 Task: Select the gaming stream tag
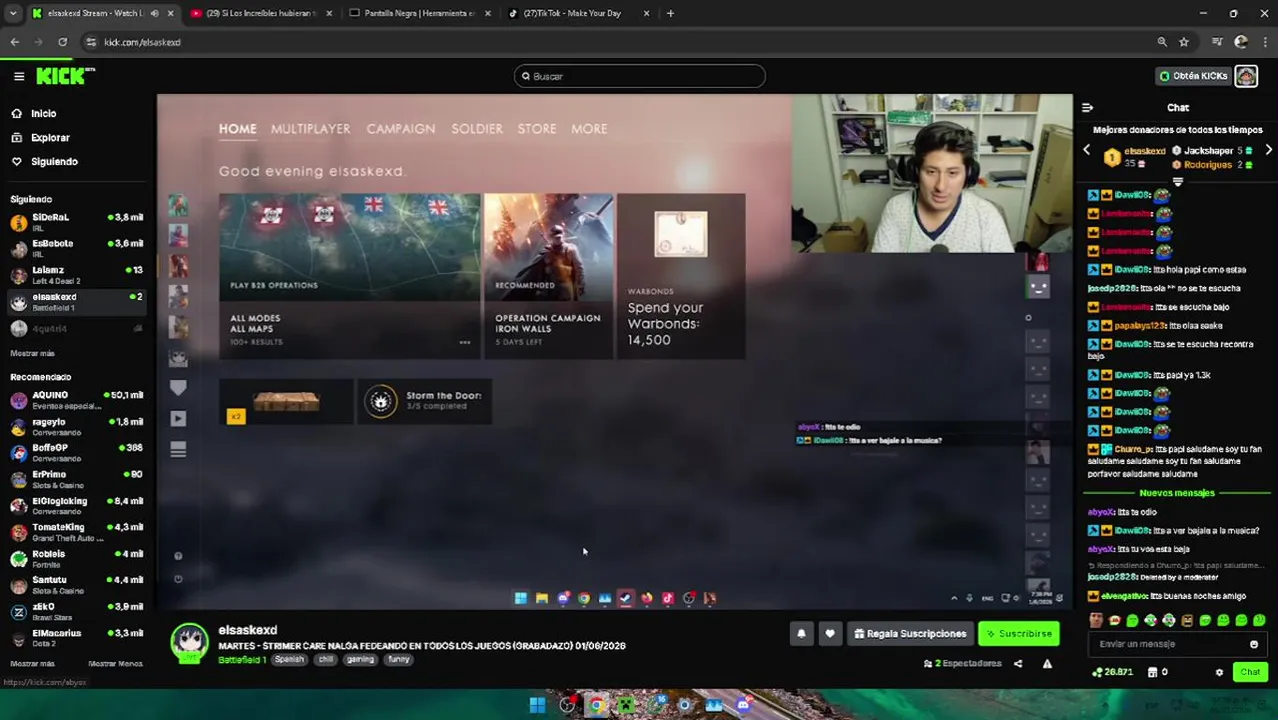360,660
